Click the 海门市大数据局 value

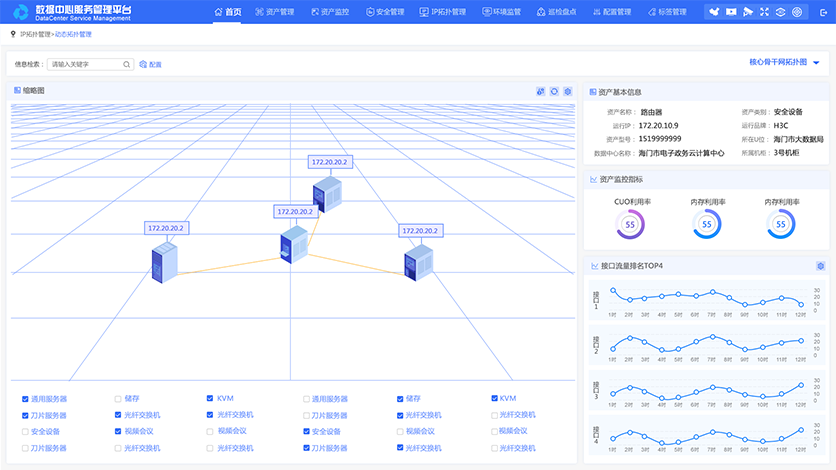(x=799, y=140)
